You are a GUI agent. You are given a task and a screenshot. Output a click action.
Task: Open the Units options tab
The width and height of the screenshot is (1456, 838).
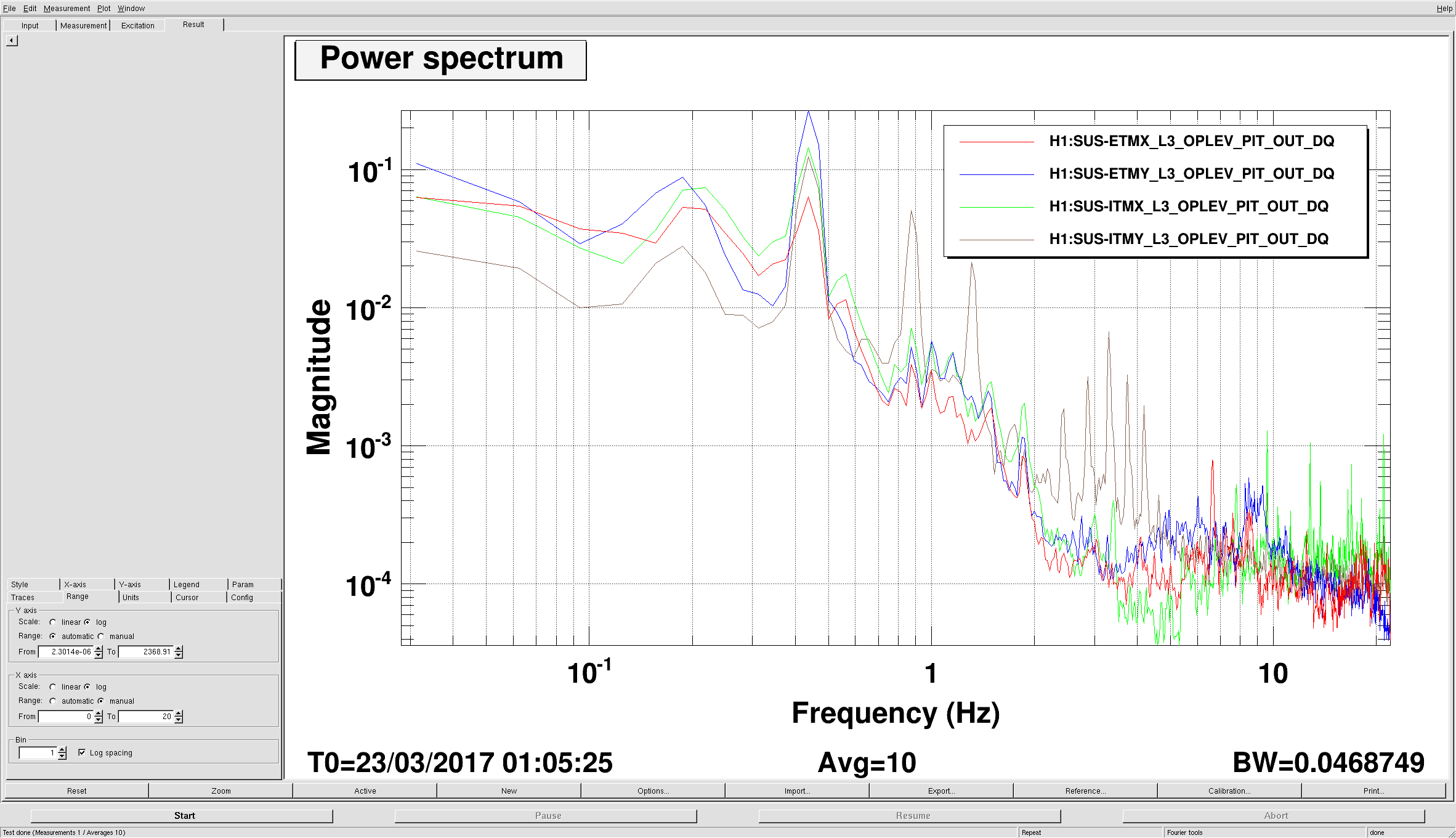click(144, 597)
